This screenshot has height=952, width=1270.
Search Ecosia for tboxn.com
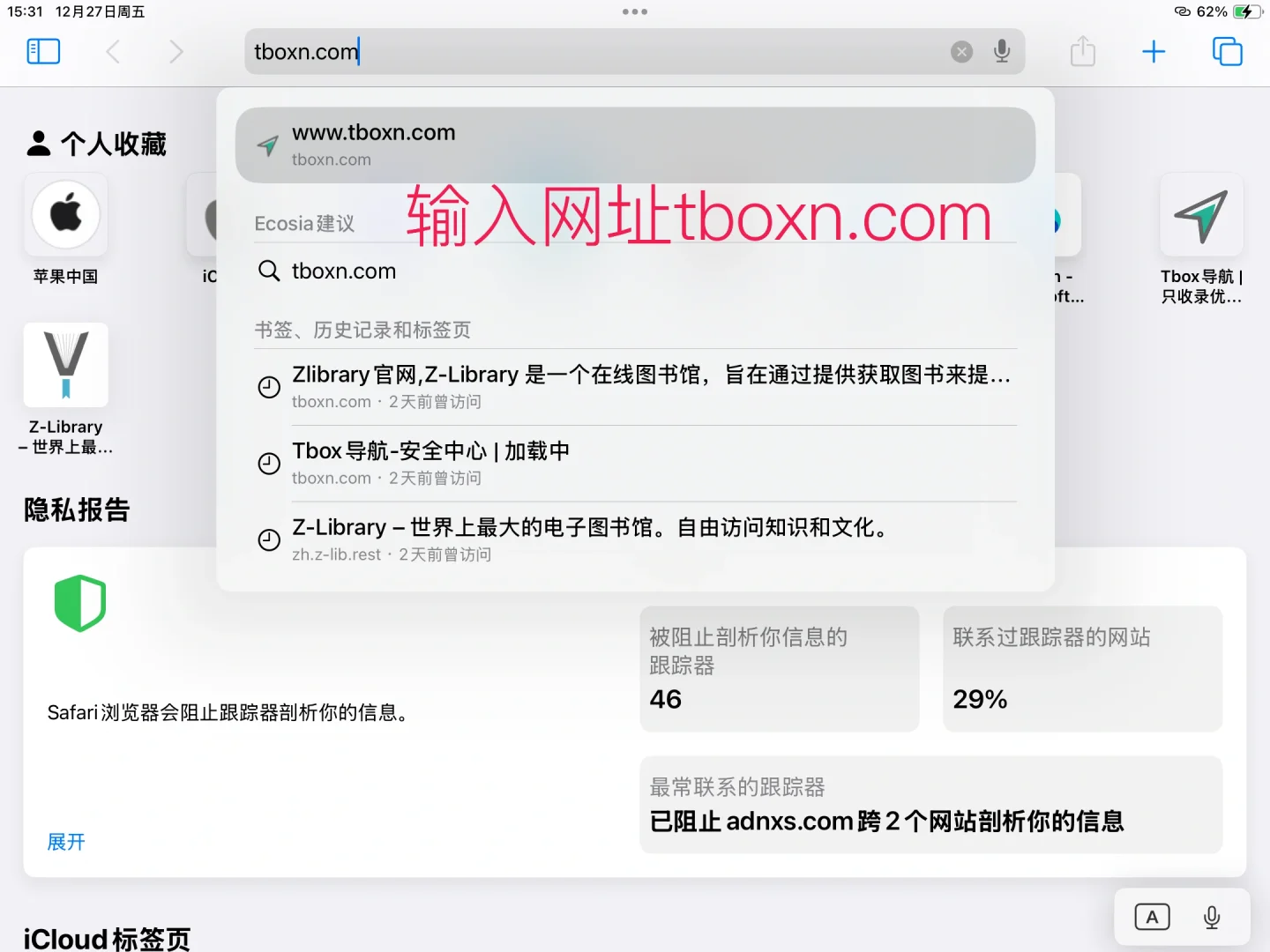(635, 271)
